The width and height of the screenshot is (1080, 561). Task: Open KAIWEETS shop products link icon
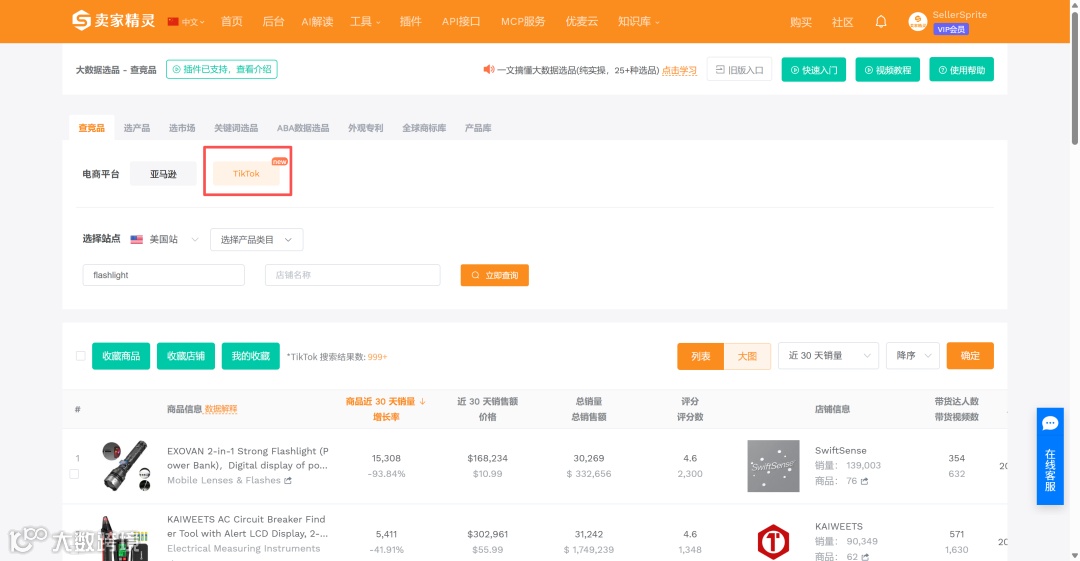pyautogui.click(x=864, y=556)
